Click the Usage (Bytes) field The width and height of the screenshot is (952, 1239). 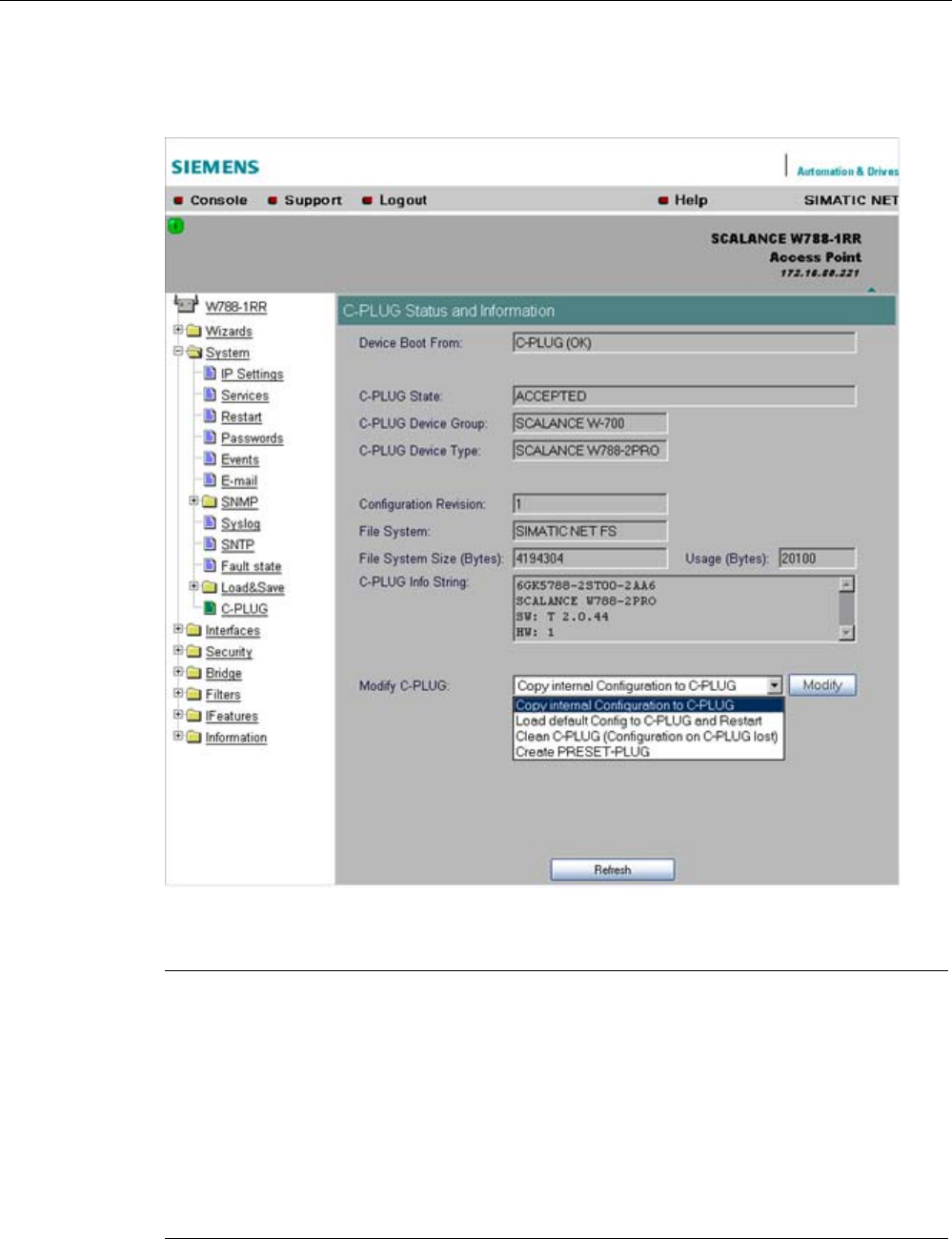point(818,559)
